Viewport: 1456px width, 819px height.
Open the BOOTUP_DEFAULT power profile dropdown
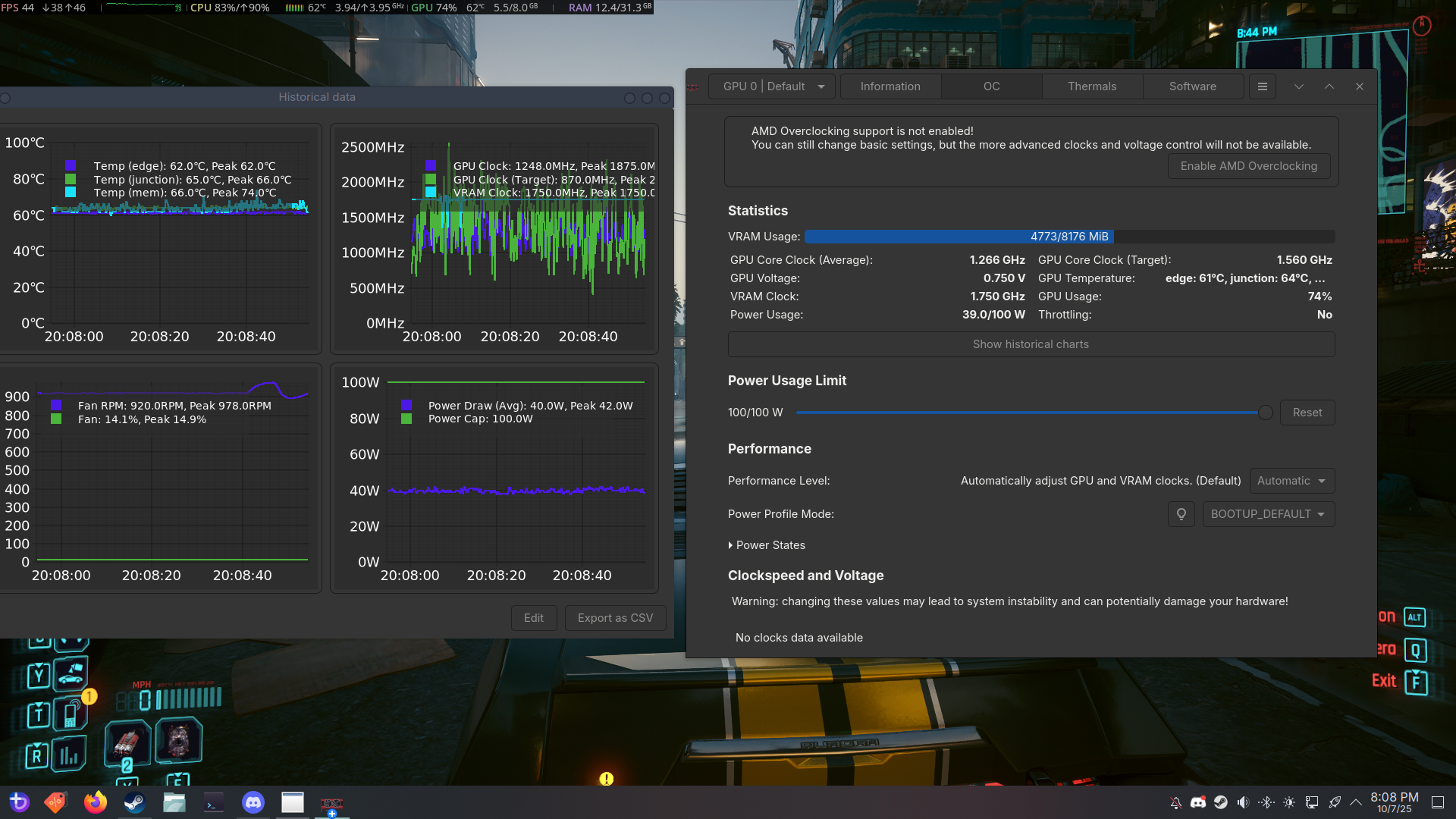point(1268,514)
